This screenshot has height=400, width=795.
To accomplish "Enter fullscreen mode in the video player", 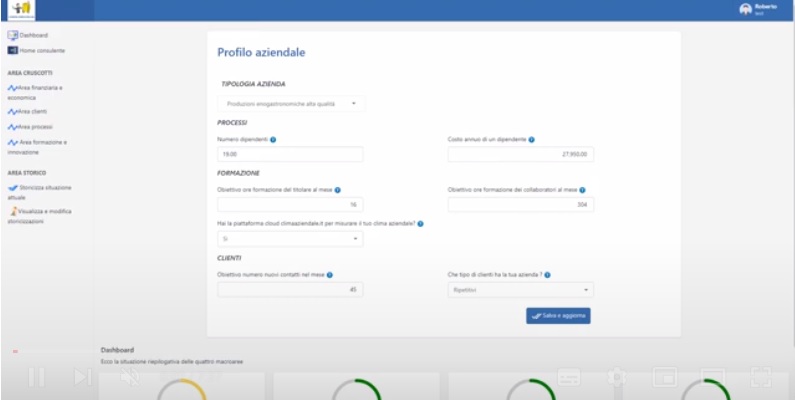I will tap(760, 377).
